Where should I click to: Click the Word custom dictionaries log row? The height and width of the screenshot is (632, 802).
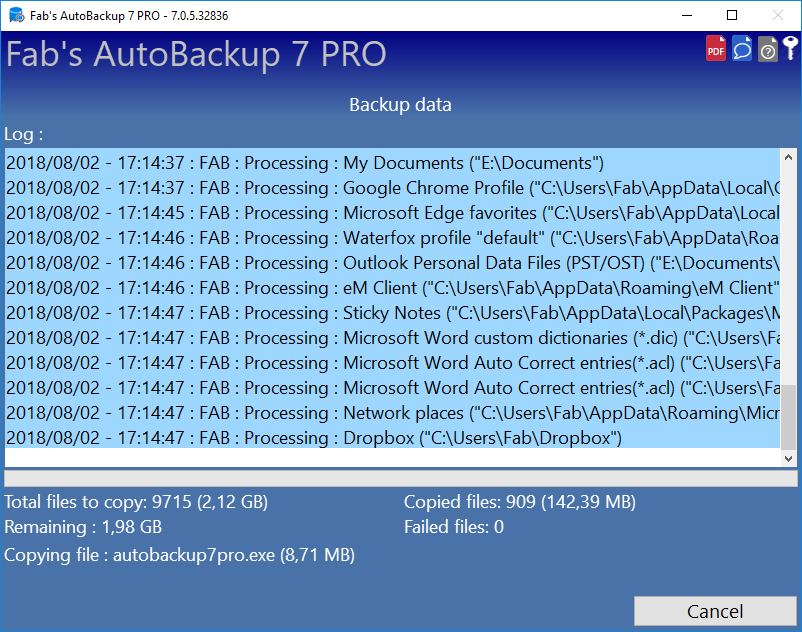(392, 338)
